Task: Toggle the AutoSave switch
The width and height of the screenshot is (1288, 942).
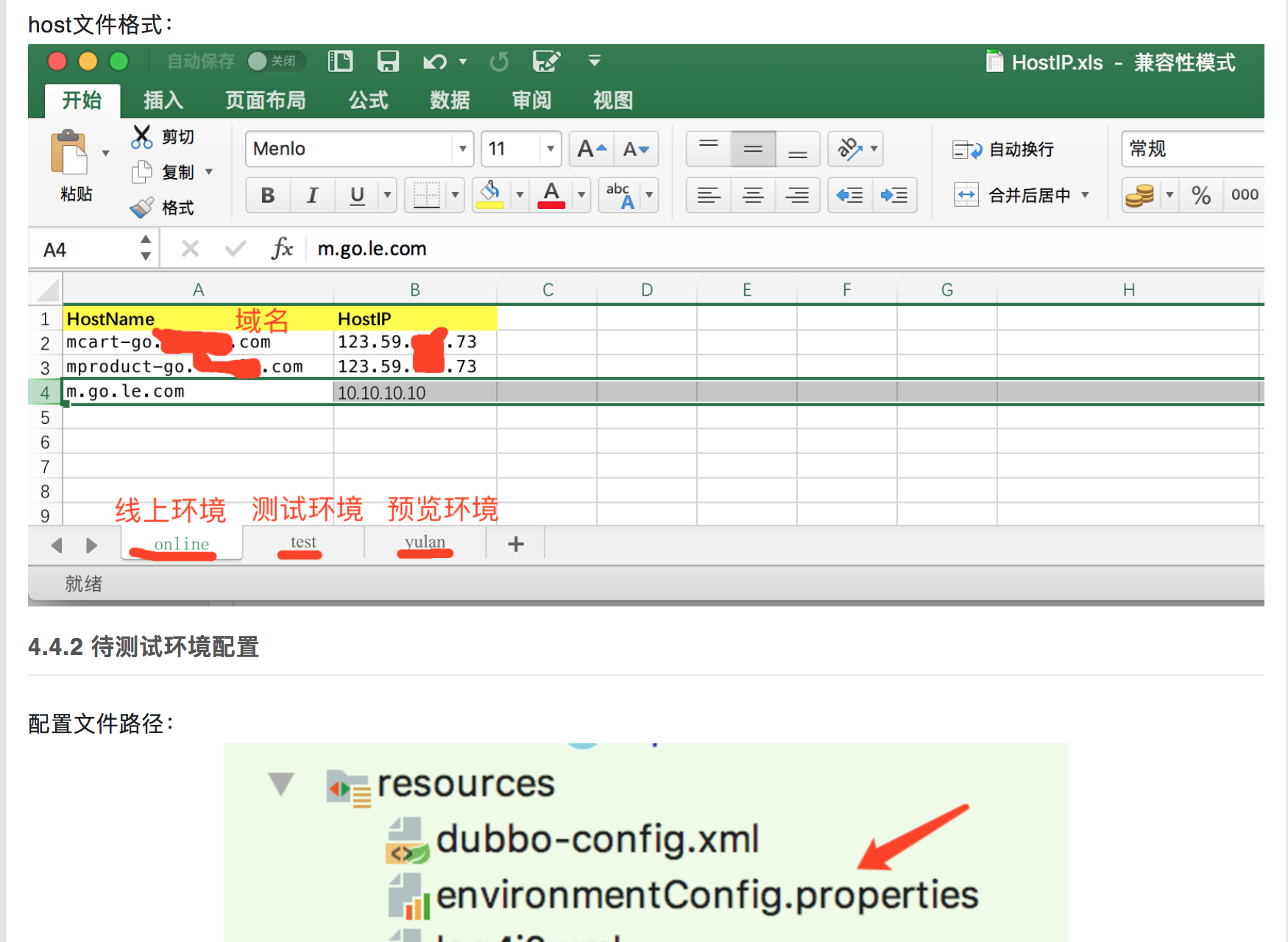Action: (275, 61)
